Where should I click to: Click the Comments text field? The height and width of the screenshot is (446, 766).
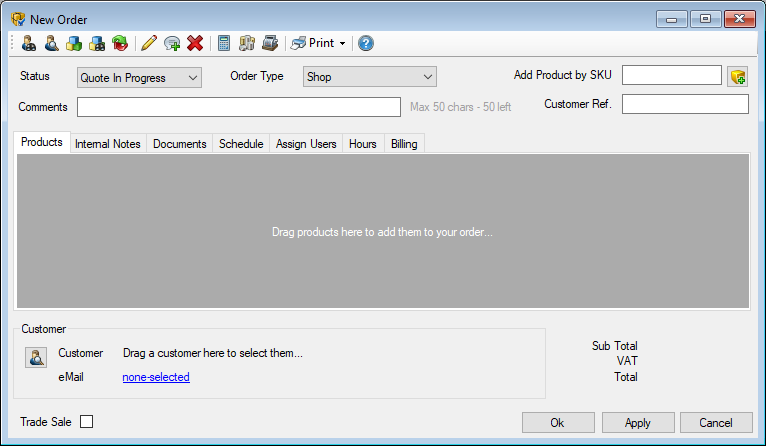[x=239, y=107]
